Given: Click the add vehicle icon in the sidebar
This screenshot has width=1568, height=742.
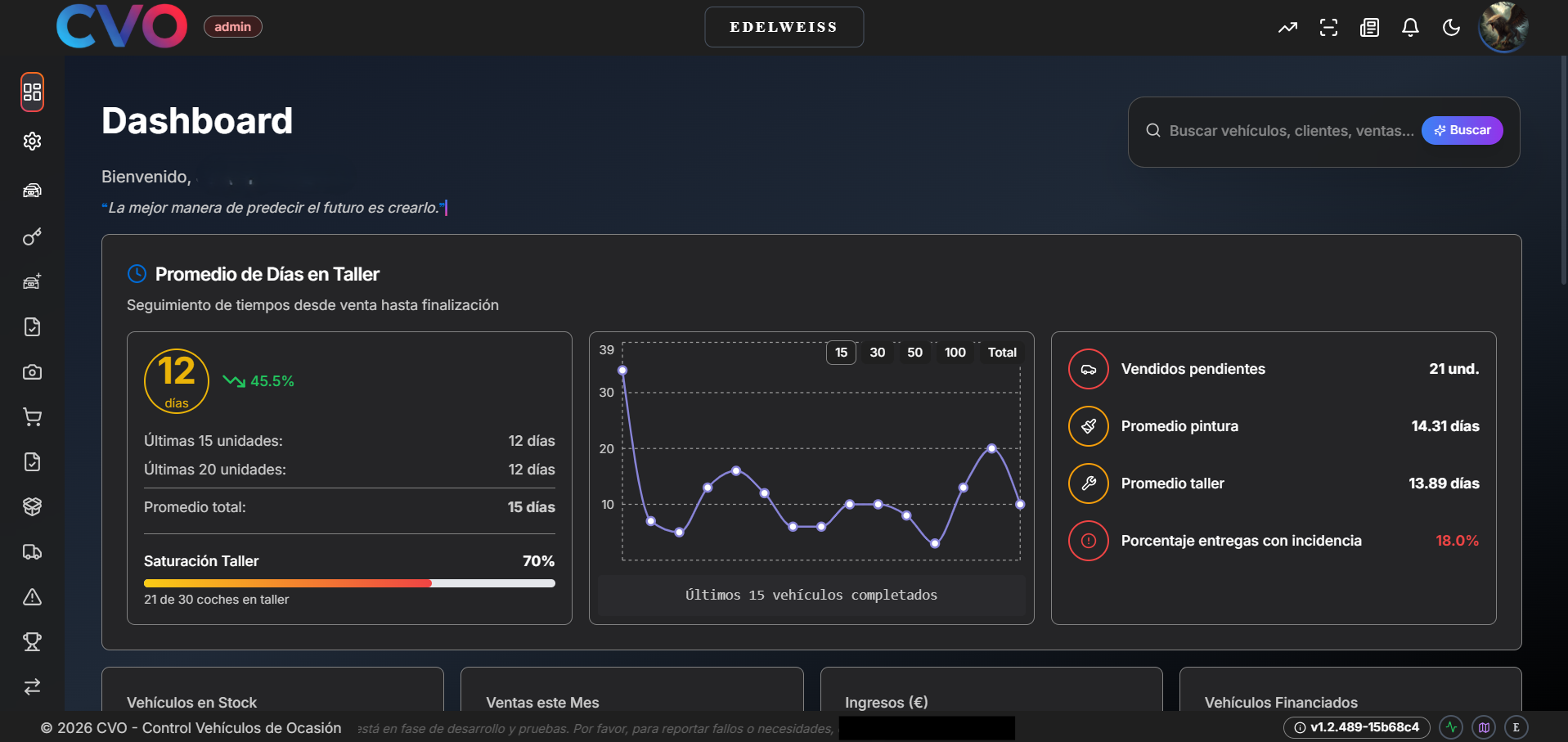Looking at the screenshot, I should click(32, 281).
